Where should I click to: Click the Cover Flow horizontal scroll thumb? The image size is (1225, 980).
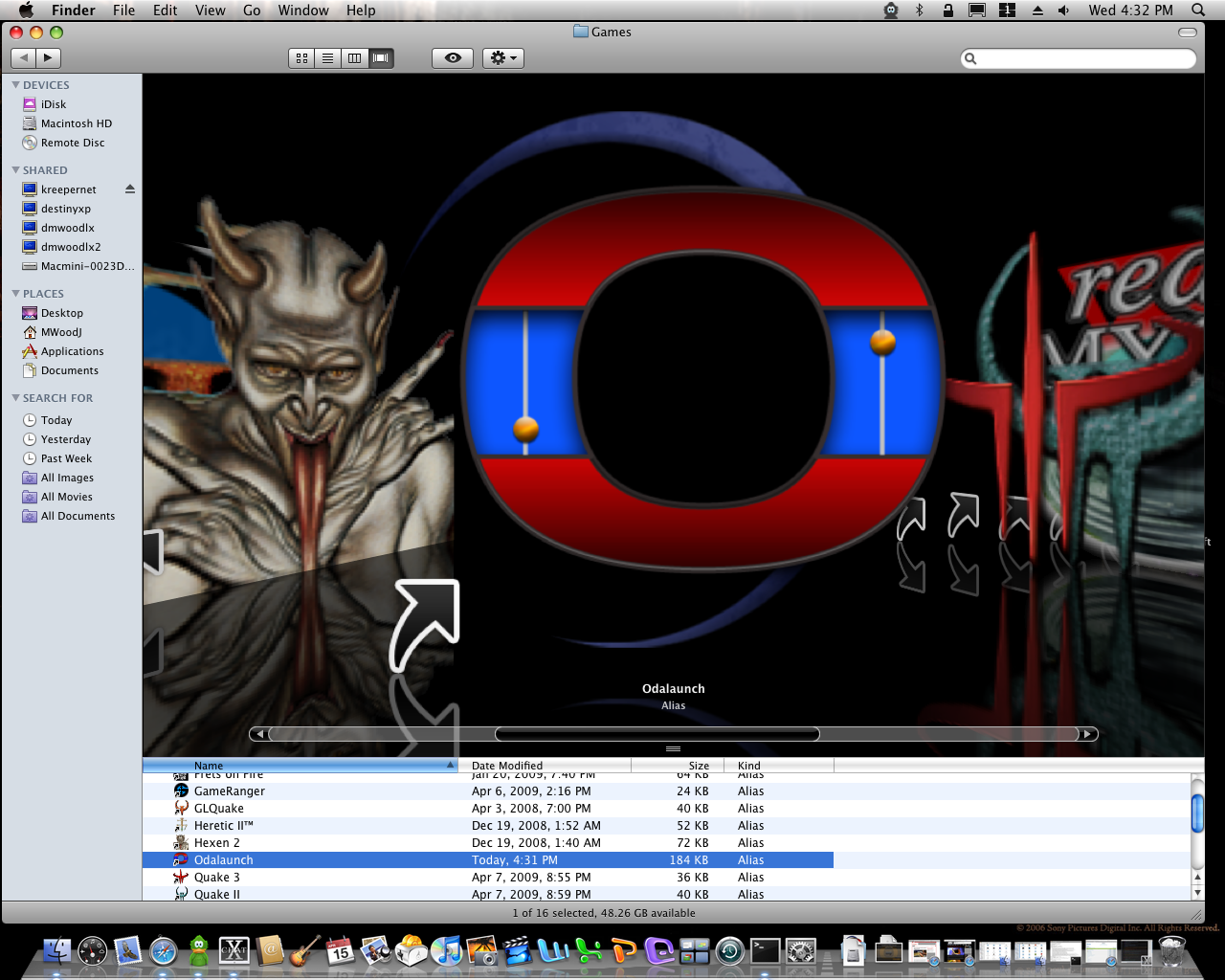[657, 734]
